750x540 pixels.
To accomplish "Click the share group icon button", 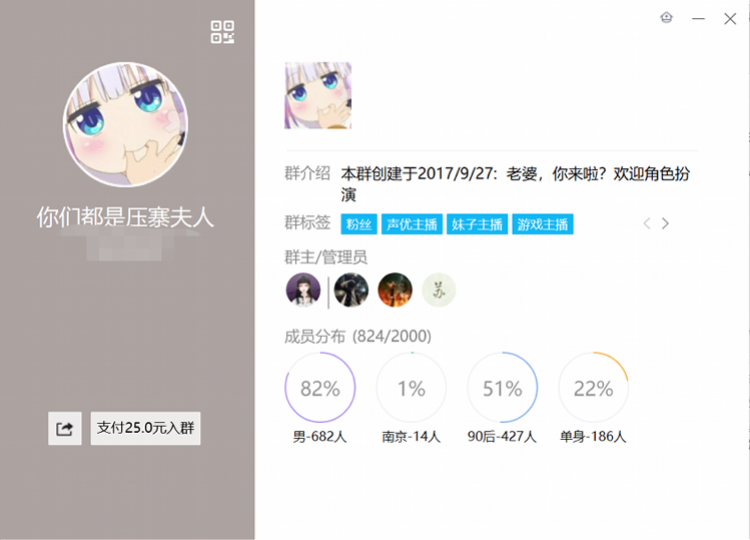I will point(65,429).
